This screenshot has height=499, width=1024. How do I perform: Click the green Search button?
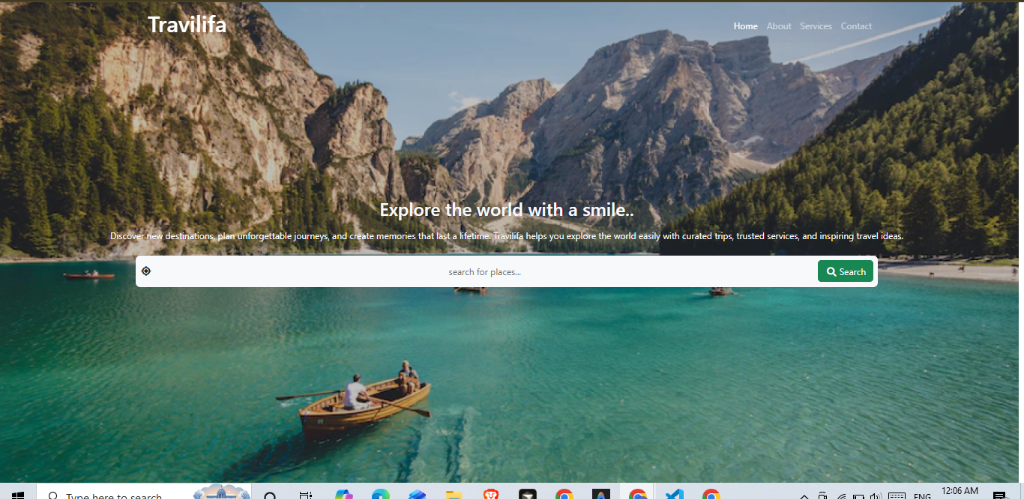[845, 272]
